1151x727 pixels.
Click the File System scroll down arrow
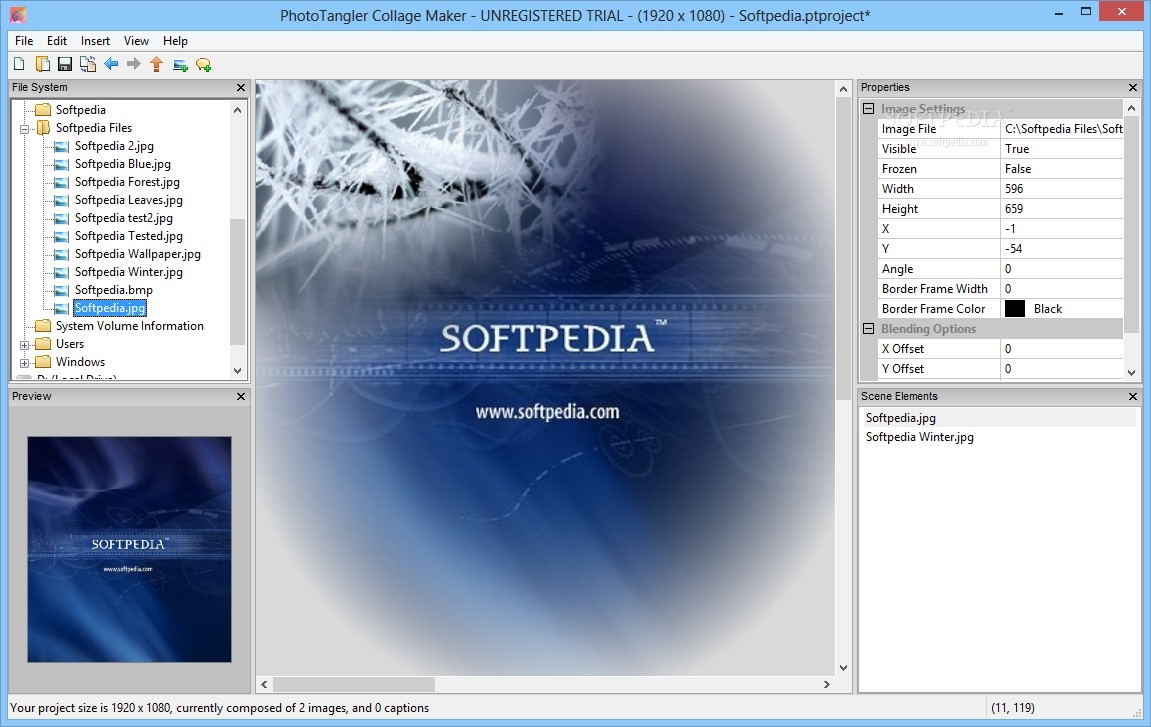237,371
